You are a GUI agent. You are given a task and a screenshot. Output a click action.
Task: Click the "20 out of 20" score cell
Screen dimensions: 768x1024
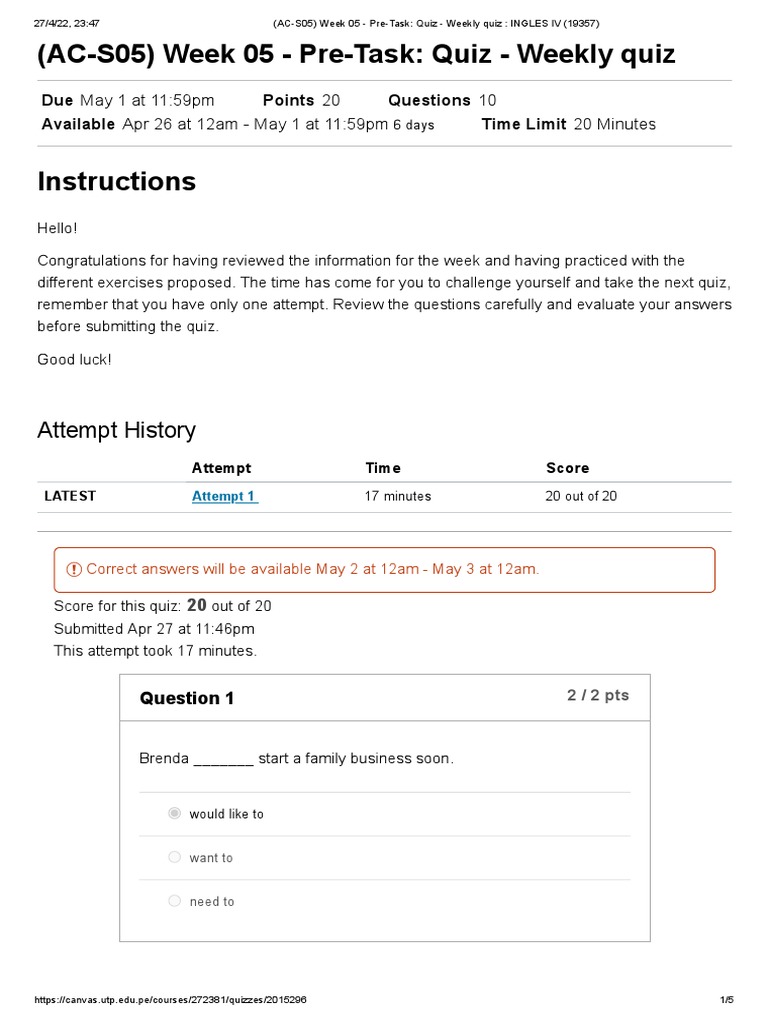tap(581, 496)
